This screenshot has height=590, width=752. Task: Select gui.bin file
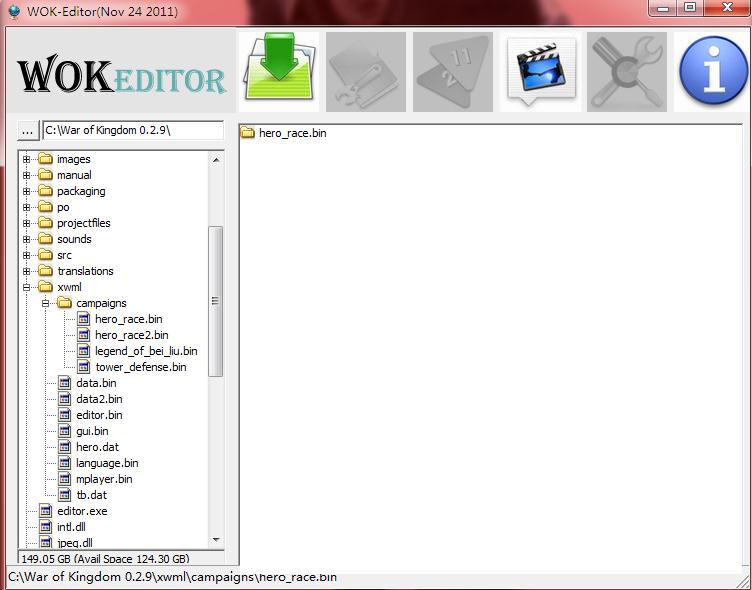point(92,431)
